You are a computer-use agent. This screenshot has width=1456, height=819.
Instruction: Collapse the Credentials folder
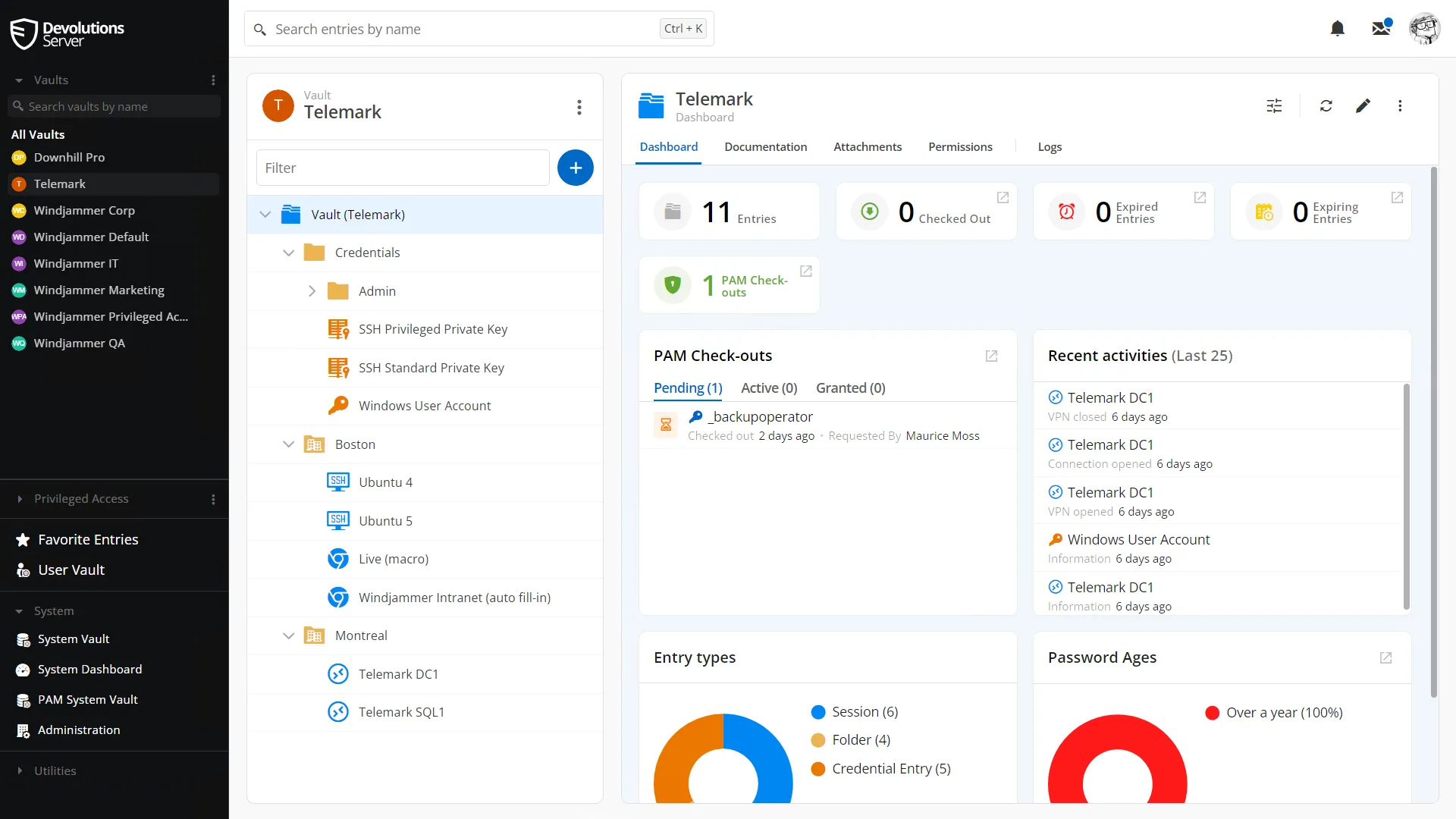click(289, 253)
